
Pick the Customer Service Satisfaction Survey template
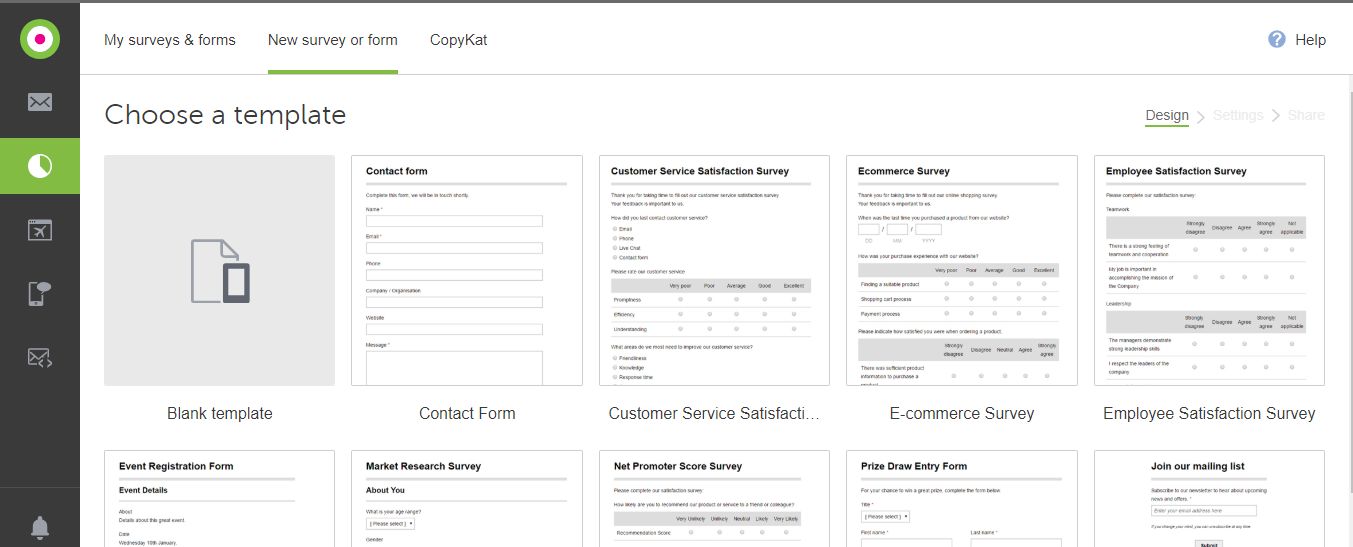click(714, 270)
